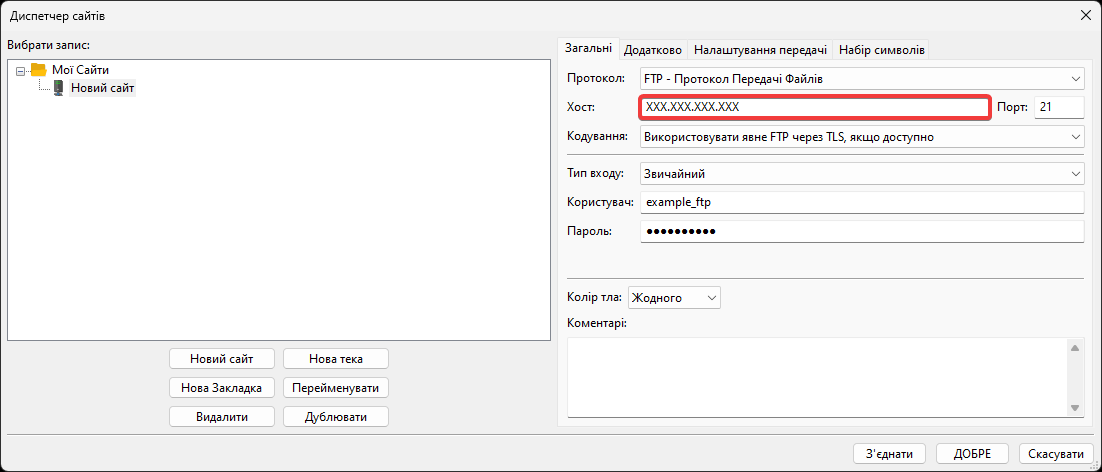1102x472 pixels.
Task: Open the Кодування dropdown
Action: click(861, 136)
